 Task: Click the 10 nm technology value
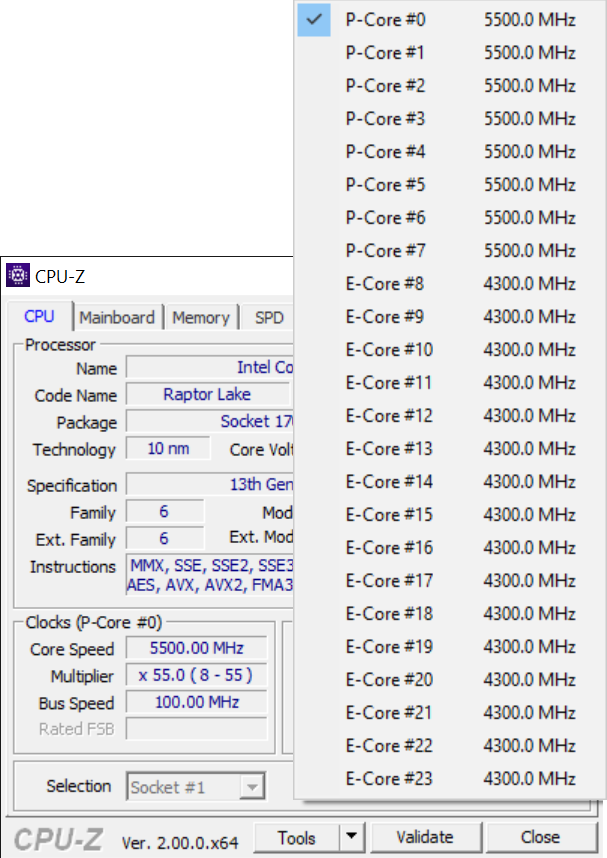(x=168, y=449)
